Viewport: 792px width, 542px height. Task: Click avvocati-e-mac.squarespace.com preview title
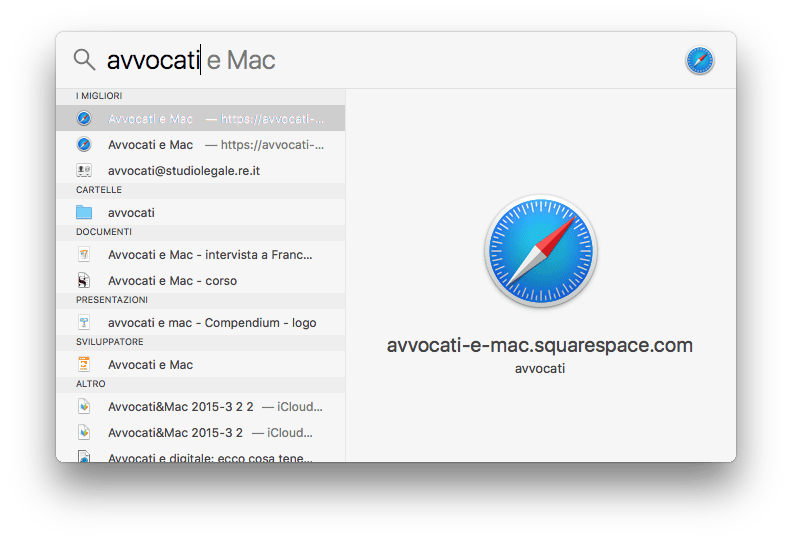tap(539, 346)
